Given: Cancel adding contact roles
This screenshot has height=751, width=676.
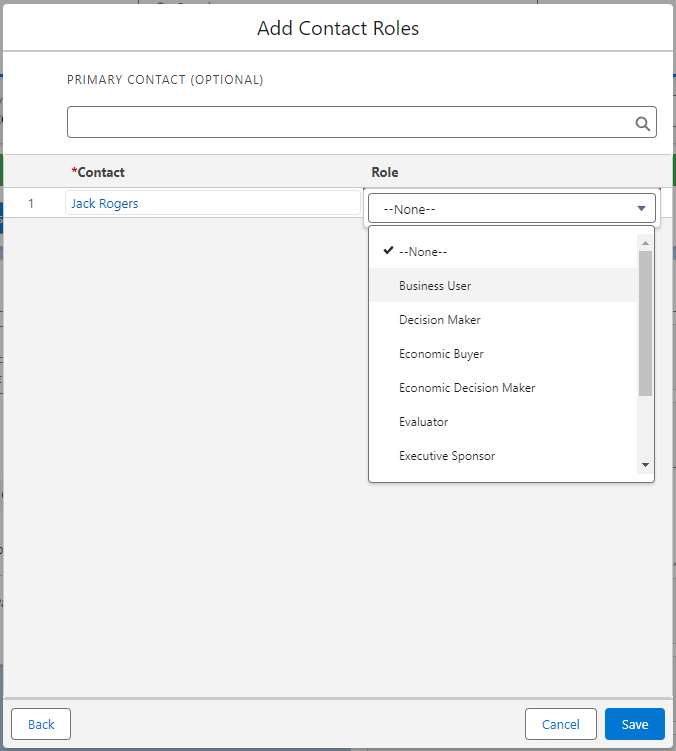Looking at the screenshot, I should [560, 724].
